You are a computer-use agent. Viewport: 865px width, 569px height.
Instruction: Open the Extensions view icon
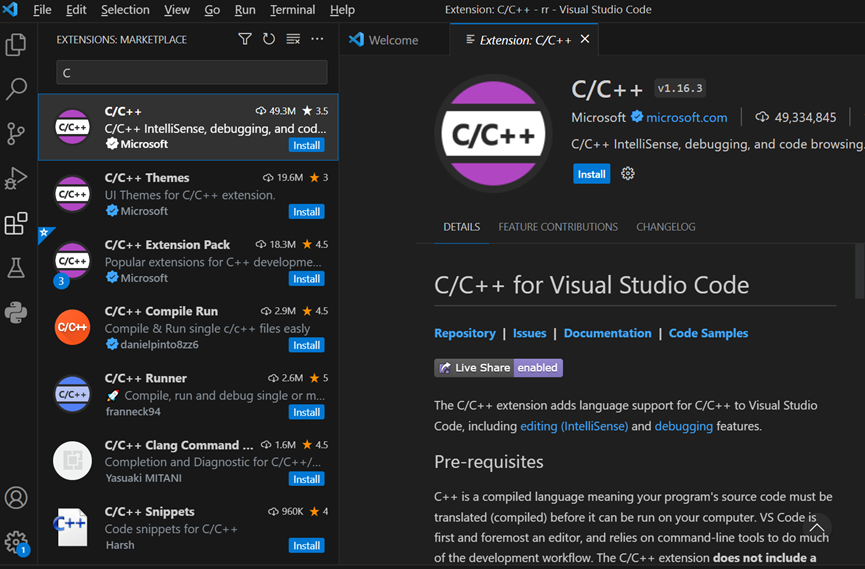16,224
